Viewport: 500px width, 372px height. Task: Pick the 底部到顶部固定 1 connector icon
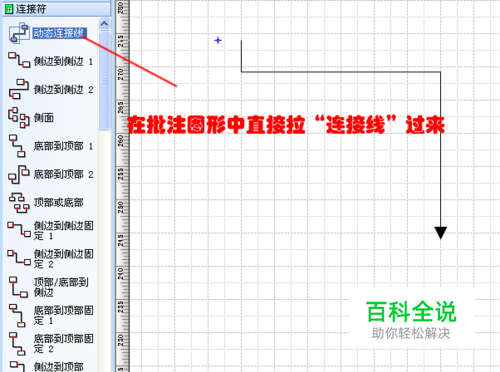[x=17, y=315]
